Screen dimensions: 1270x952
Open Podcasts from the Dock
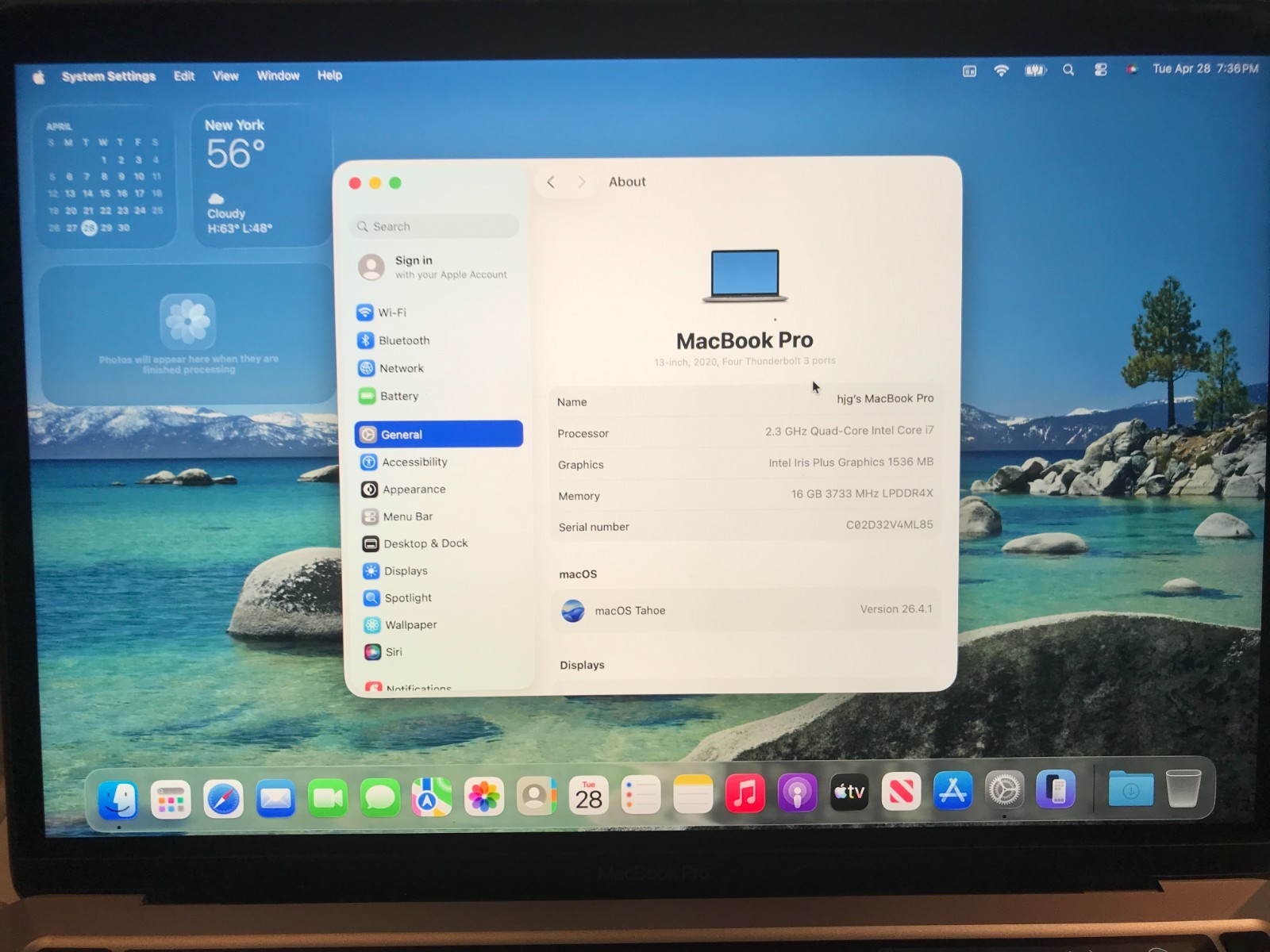pyautogui.click(x=798, y=792)
